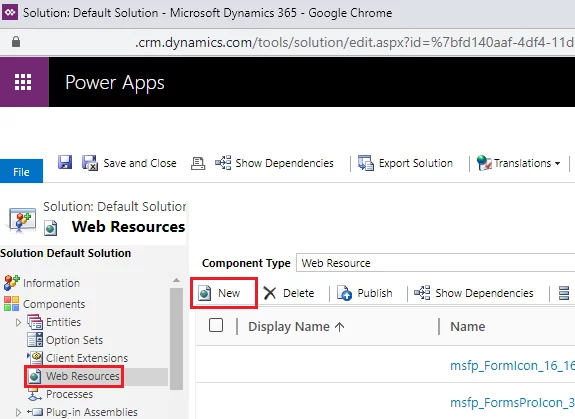The height and width of the screenshot is (419, 575).
Task: Select Option Sets in the tree
Action: pyautogui.click(x=74, y=340)
